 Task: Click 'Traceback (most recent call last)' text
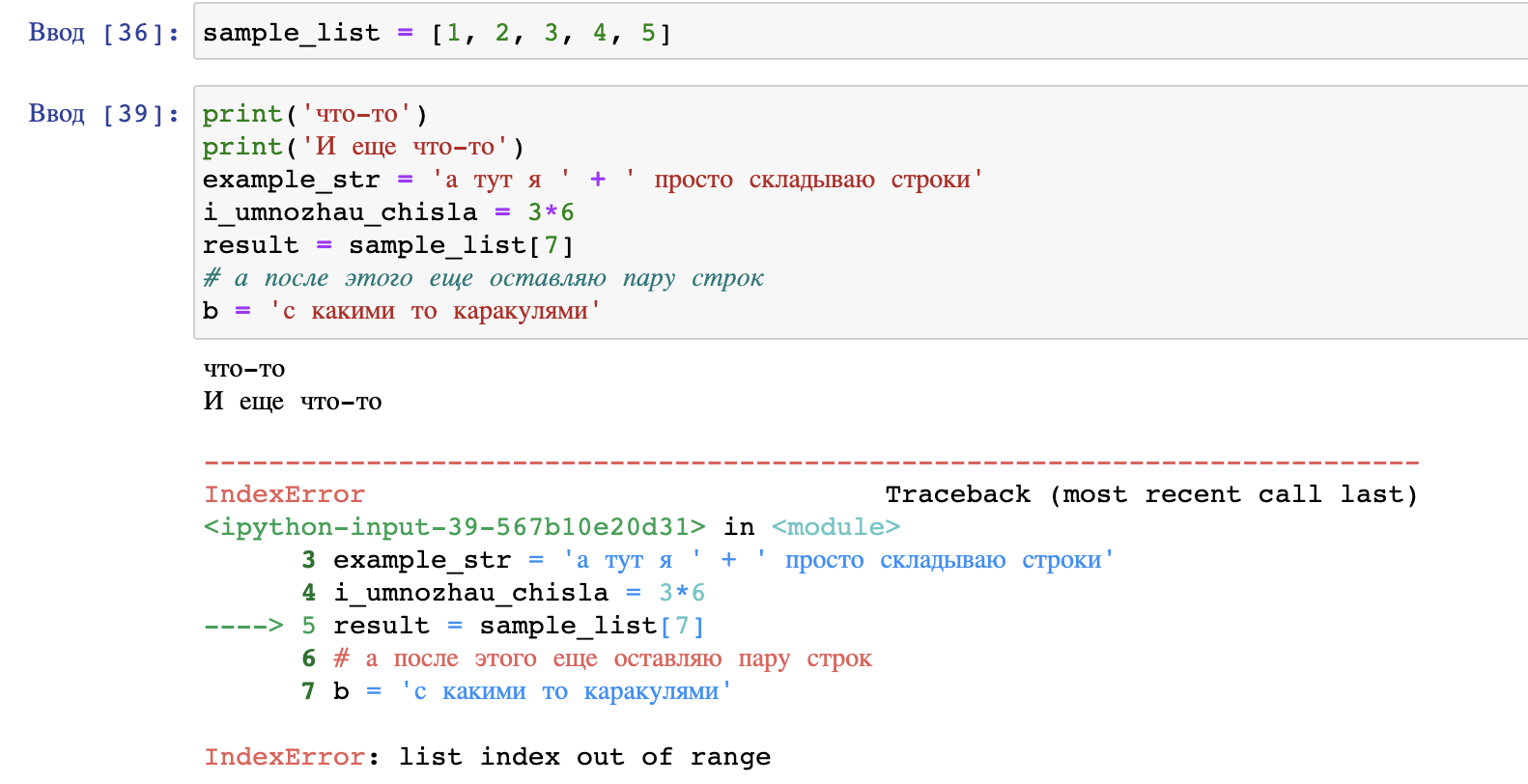click(1150, 494)
